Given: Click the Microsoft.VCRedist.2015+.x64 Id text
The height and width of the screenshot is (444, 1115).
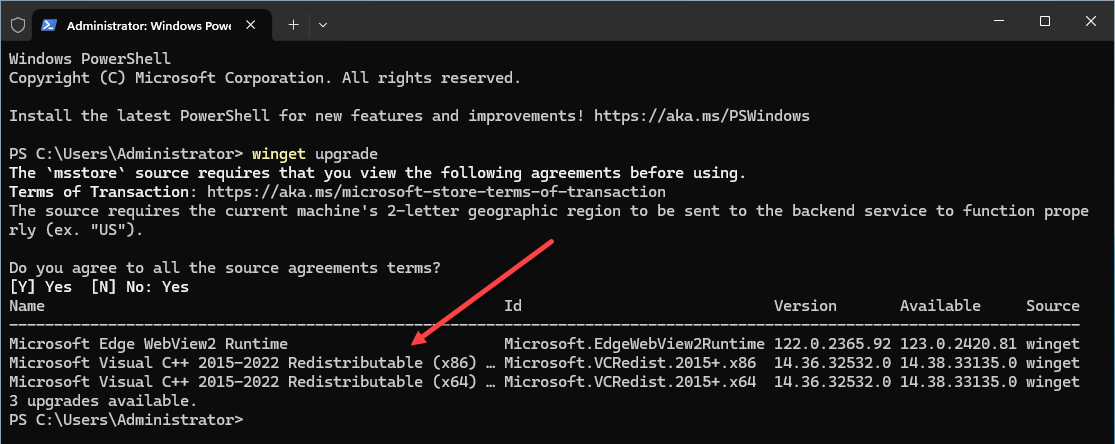Looking at the screenshot, I should coord(630,382).
